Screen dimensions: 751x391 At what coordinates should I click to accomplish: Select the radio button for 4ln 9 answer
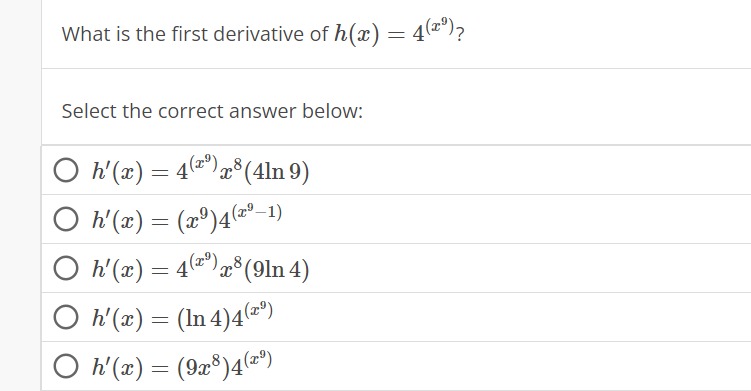(66, 171)
